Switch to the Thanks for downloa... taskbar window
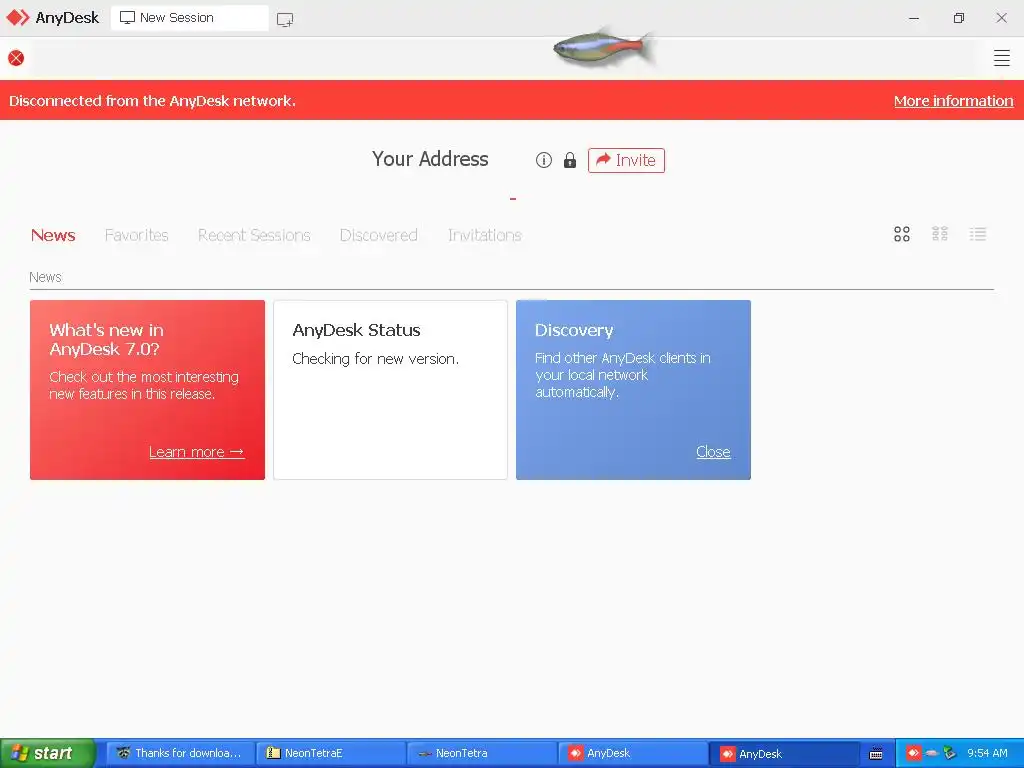Image resolution: width=1024 pixels, height=768 pixels. 180,753
